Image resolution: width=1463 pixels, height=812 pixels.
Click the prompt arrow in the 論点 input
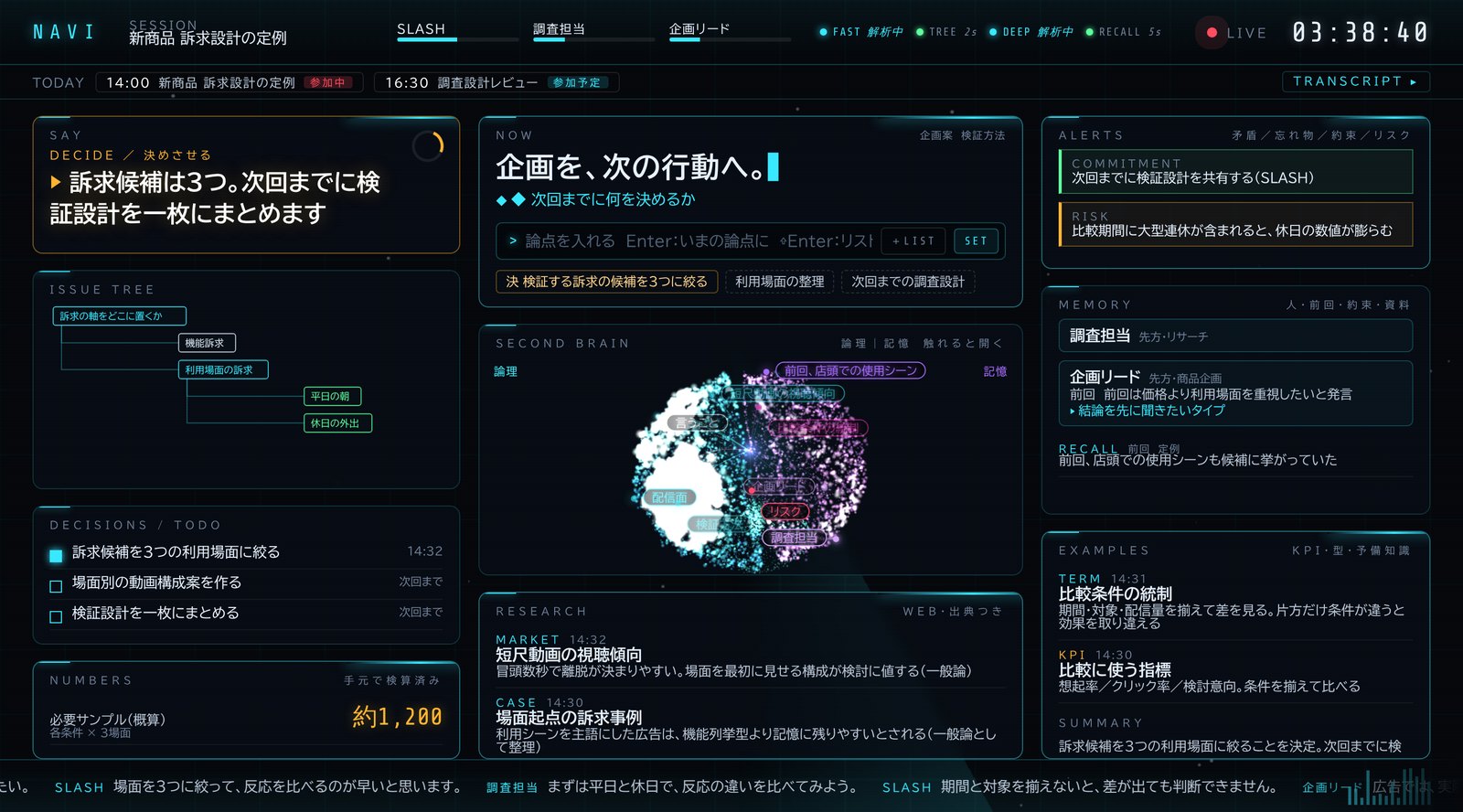[513, 240]
